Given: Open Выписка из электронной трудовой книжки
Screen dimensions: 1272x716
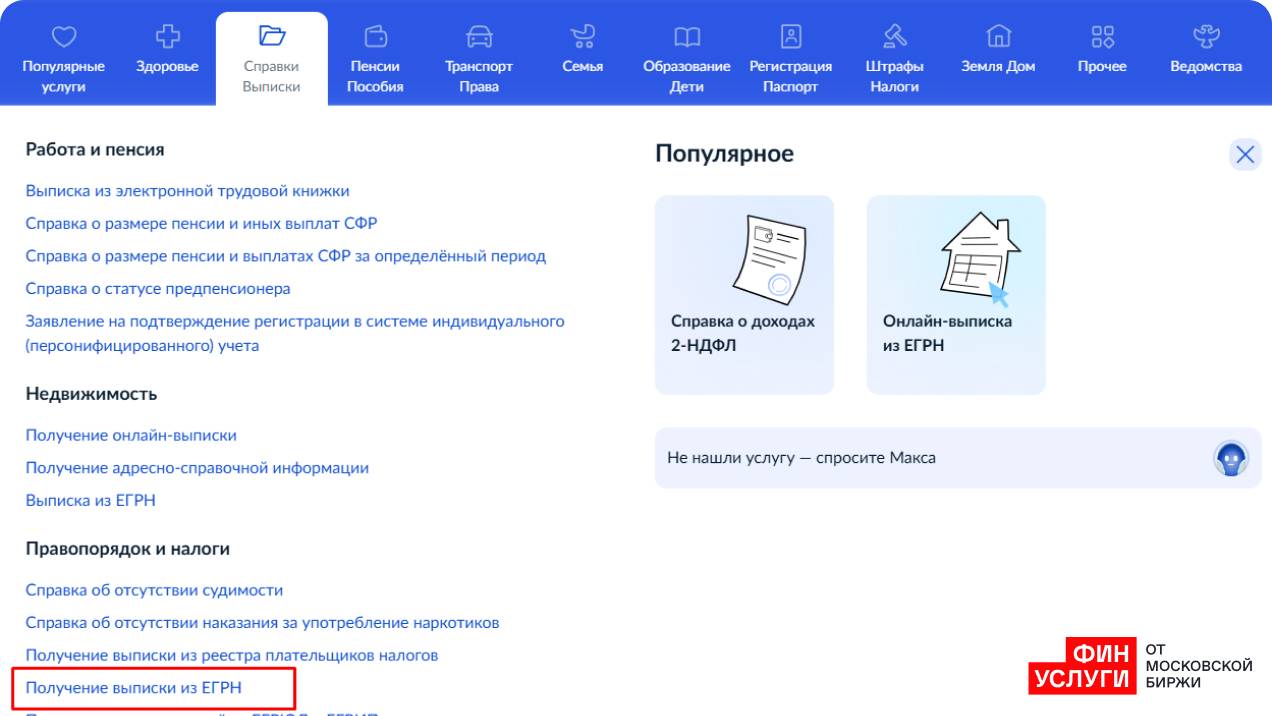Looking at the screenshot, I should coord(187,190).
